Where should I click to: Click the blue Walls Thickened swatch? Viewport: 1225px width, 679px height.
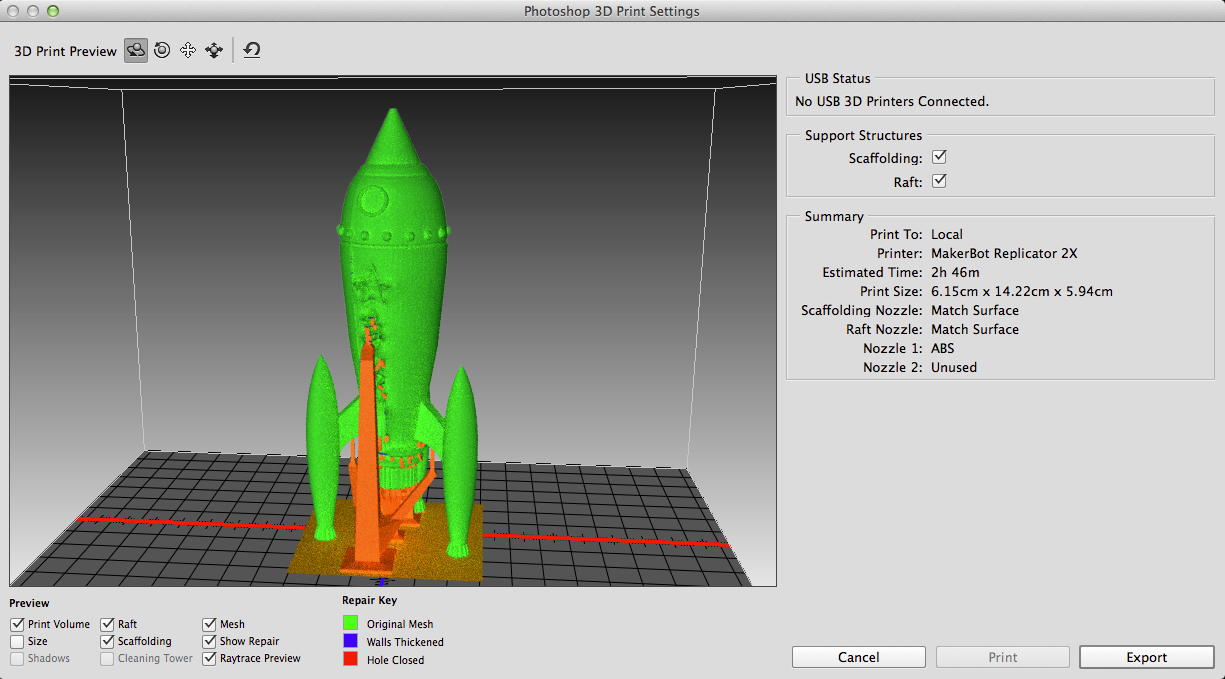click(x=350, y=642)
